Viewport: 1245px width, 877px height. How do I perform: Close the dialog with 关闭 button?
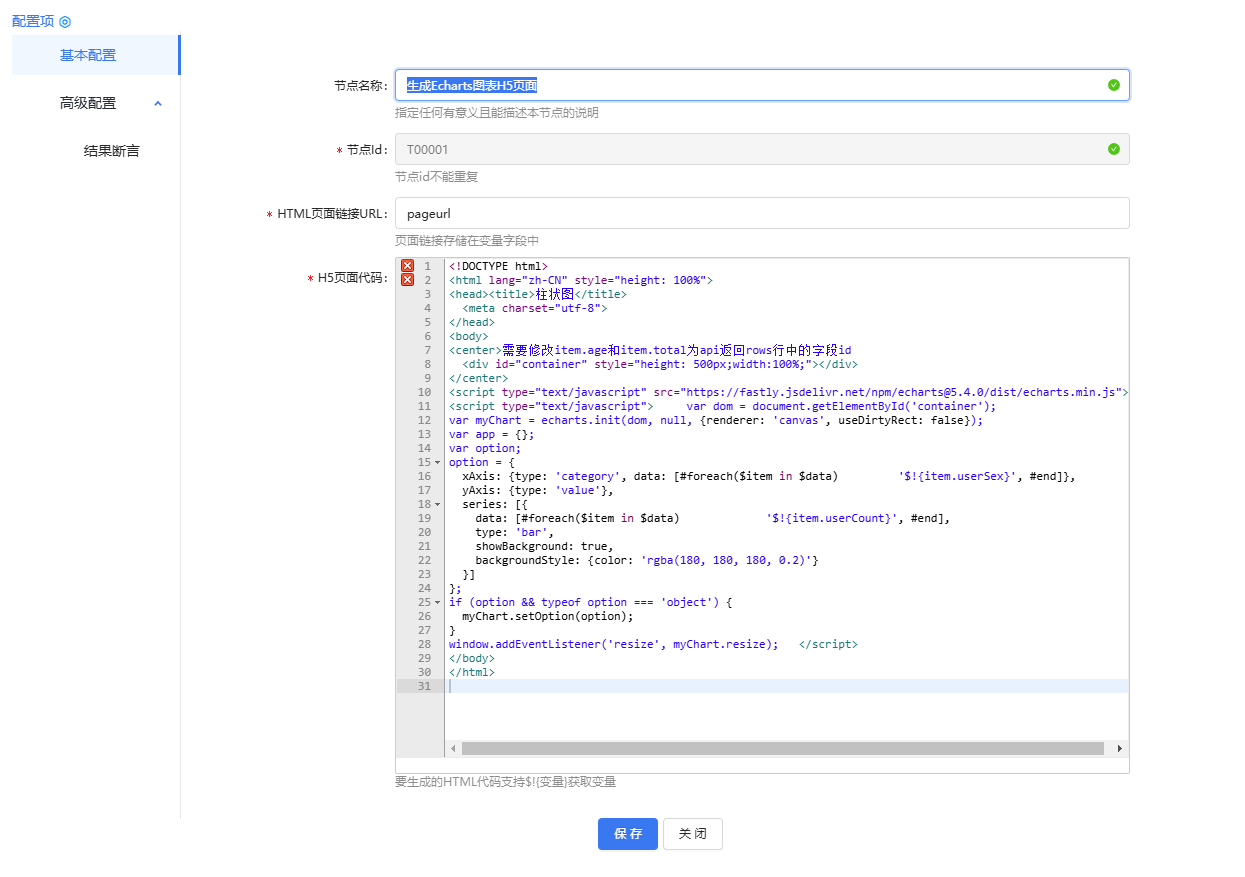pyautogui.click(x=693, y=834)
